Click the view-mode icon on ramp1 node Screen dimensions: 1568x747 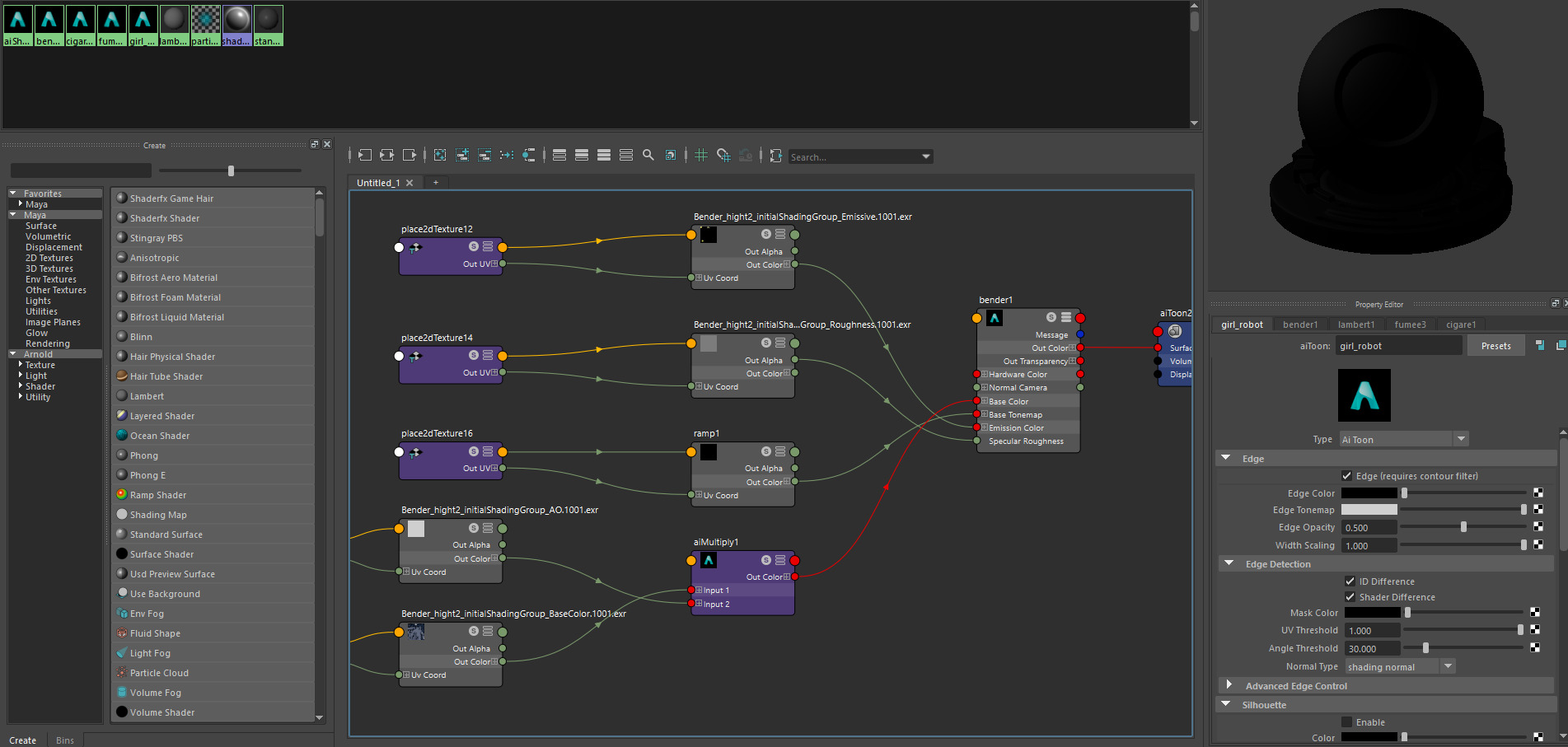tap(780, 451)
